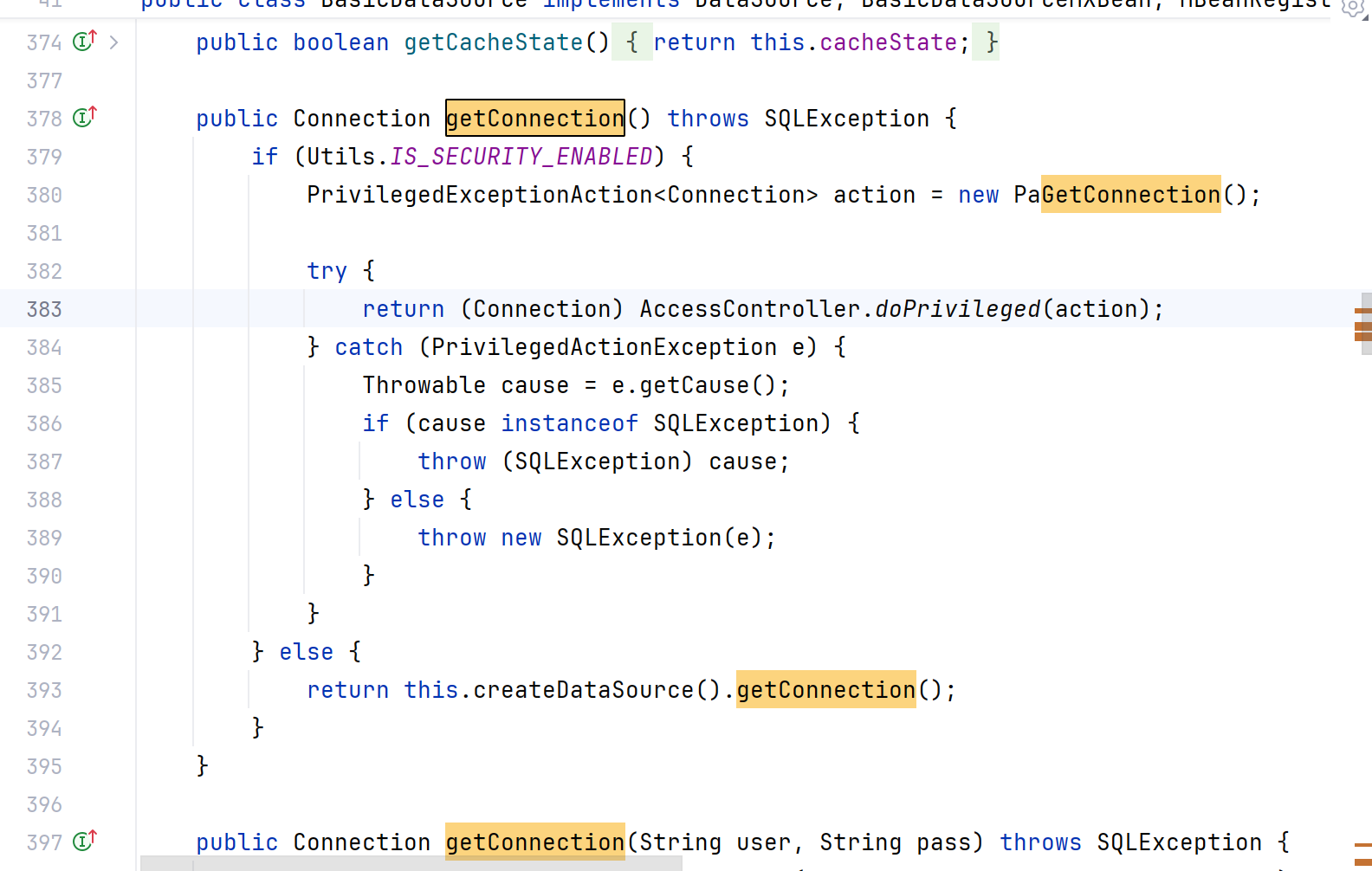The width and height of the screenshot is (1372, 871).
Task: Jump to the top orange marker in the error stripe
Action: (1362, 310)
